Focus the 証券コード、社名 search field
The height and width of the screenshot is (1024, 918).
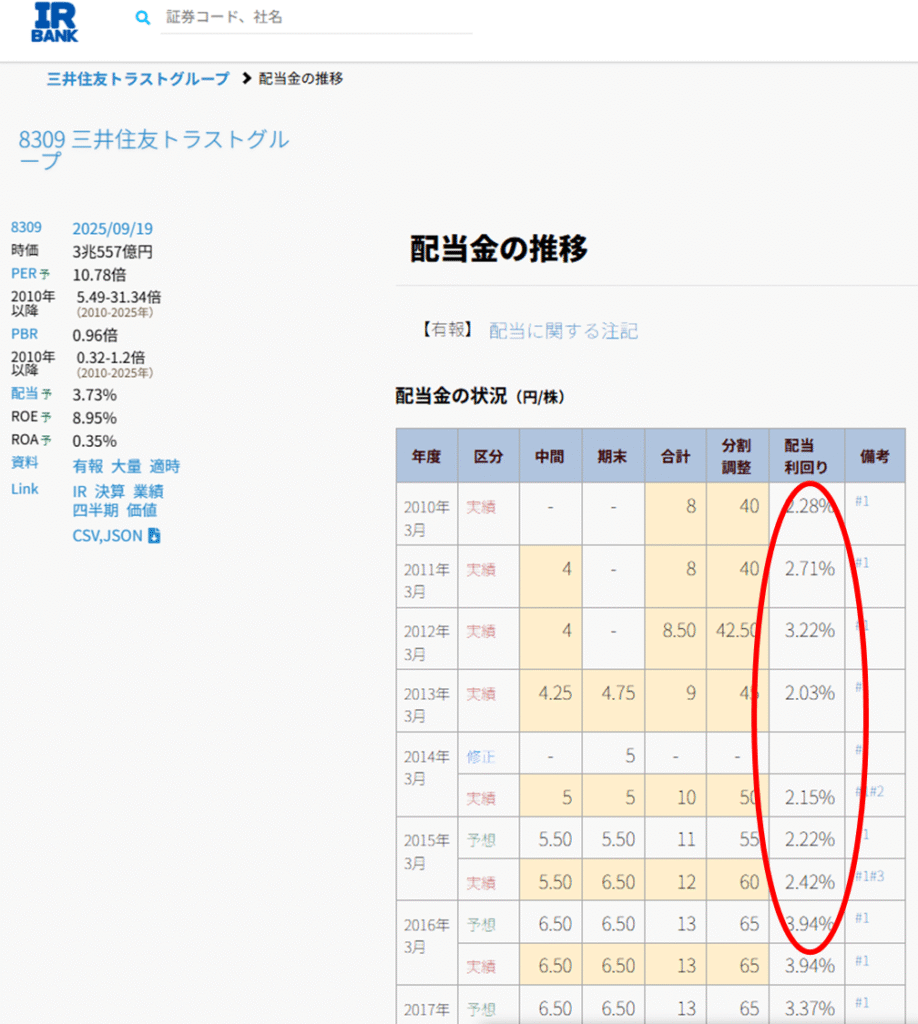(x=315, y=18)
